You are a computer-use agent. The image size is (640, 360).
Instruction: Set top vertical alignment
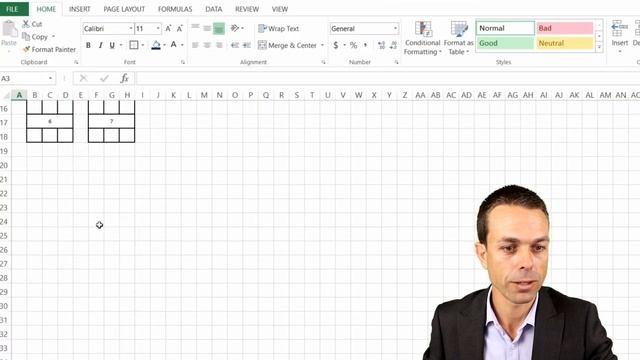(196, 28)
